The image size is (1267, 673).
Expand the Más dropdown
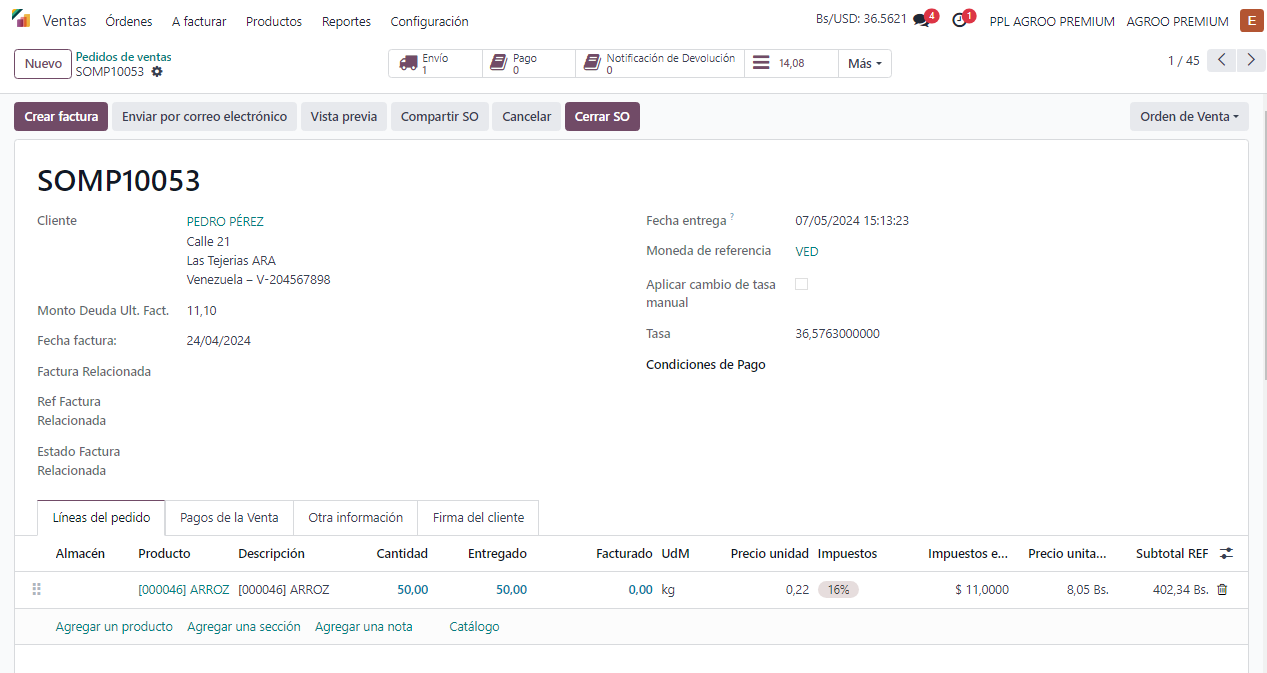pyautogui.click(x=864, y=64)
